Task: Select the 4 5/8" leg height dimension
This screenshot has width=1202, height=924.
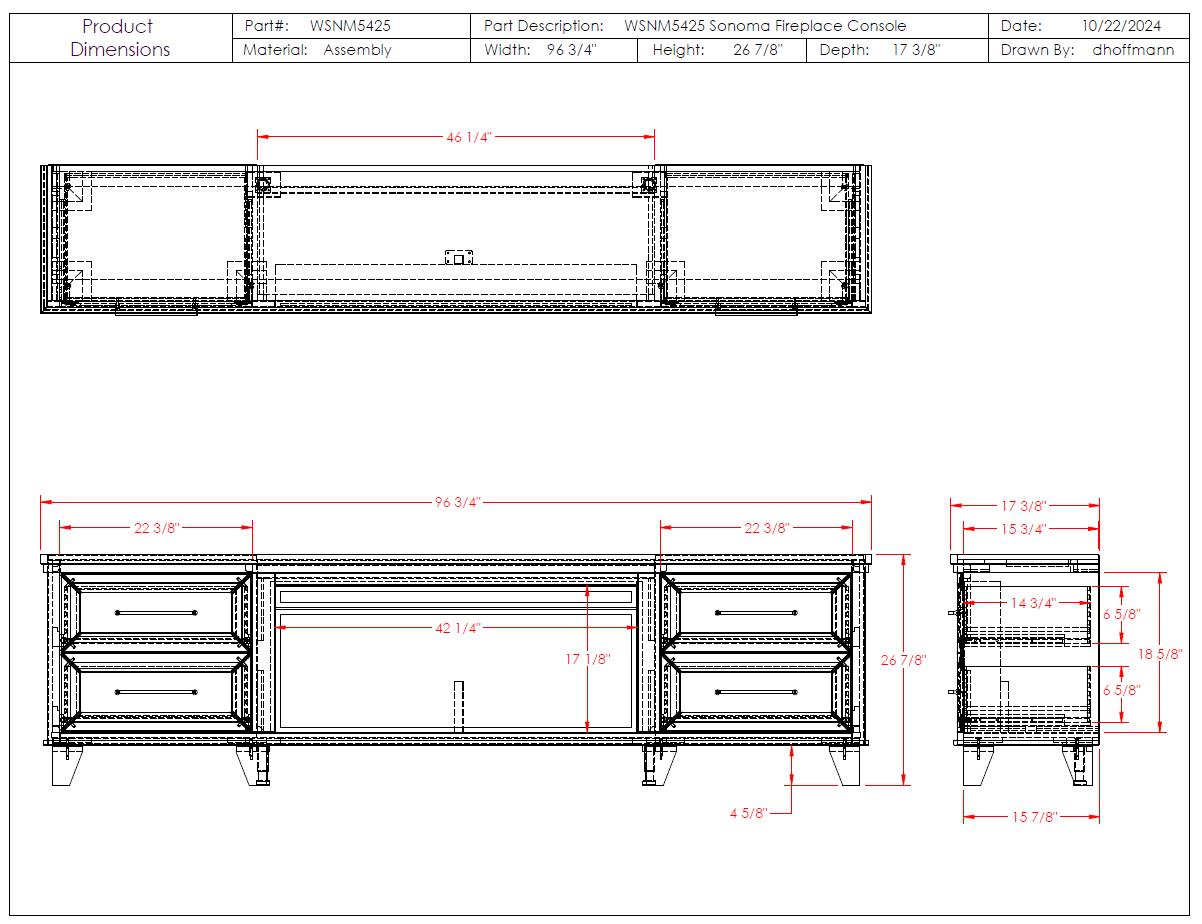Action: tap(747, 813)
